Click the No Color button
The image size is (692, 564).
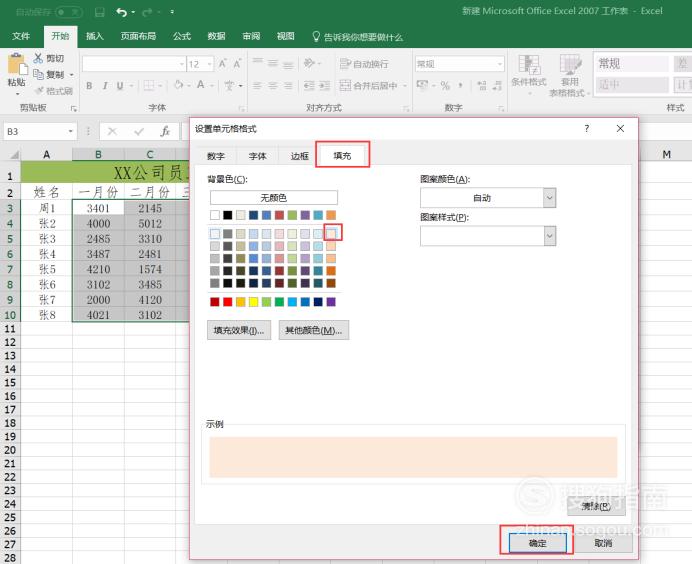tap(274, 198)
